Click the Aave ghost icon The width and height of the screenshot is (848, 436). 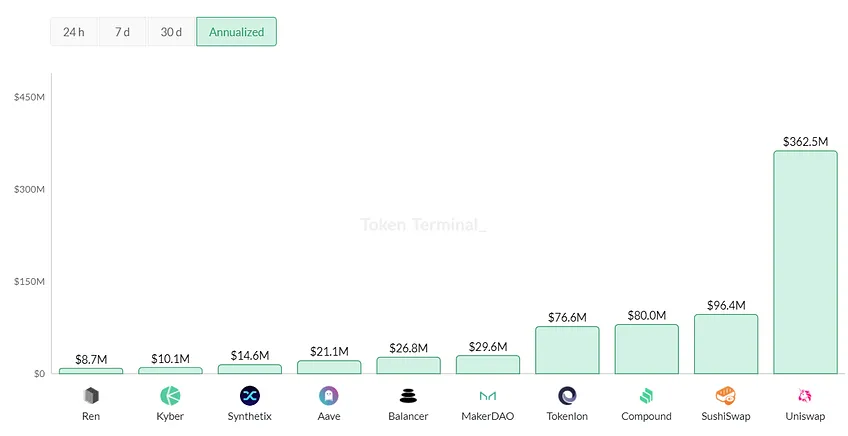329,396
